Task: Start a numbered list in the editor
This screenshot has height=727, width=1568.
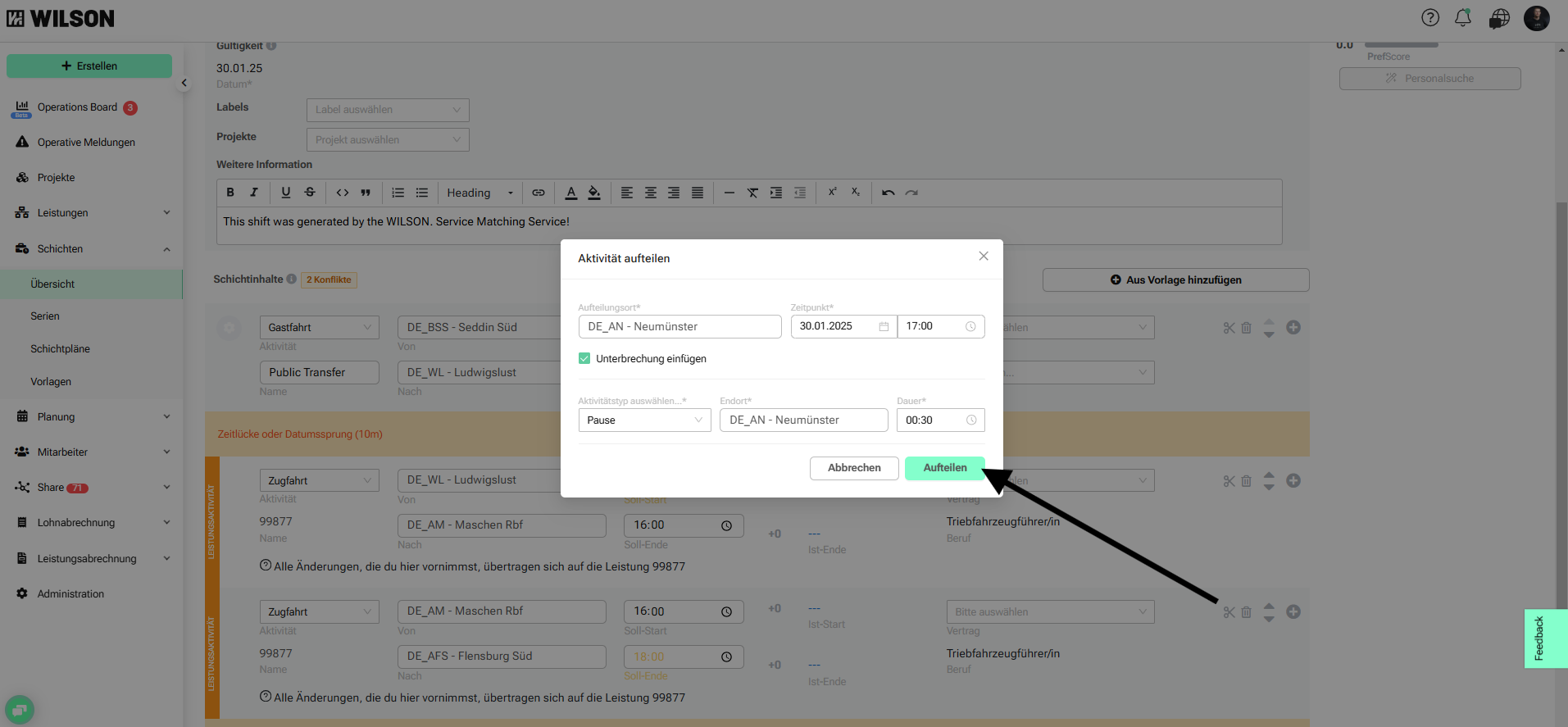Action: (x=398, y=193)
